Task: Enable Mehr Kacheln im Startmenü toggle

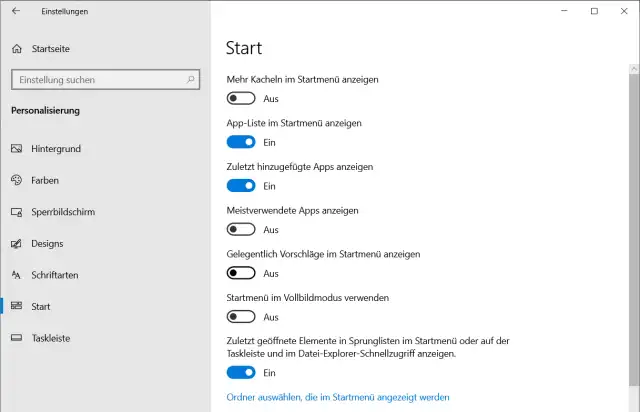Action: (x=241, y=99)
